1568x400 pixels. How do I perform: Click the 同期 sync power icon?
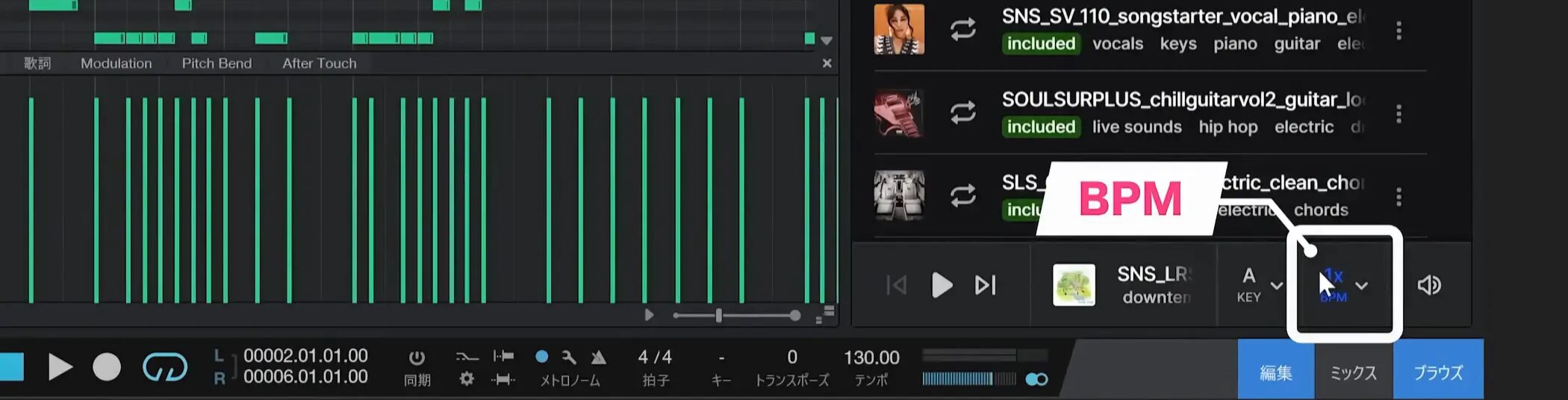click(x=417, y=357)
